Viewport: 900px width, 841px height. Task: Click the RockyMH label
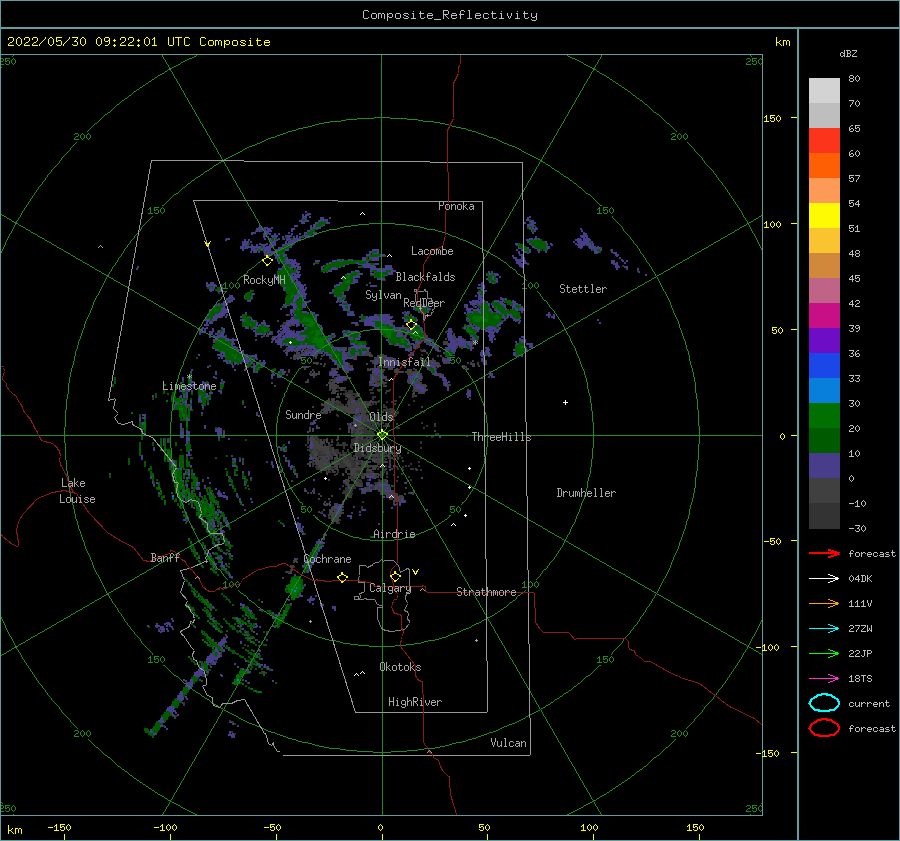264,280
